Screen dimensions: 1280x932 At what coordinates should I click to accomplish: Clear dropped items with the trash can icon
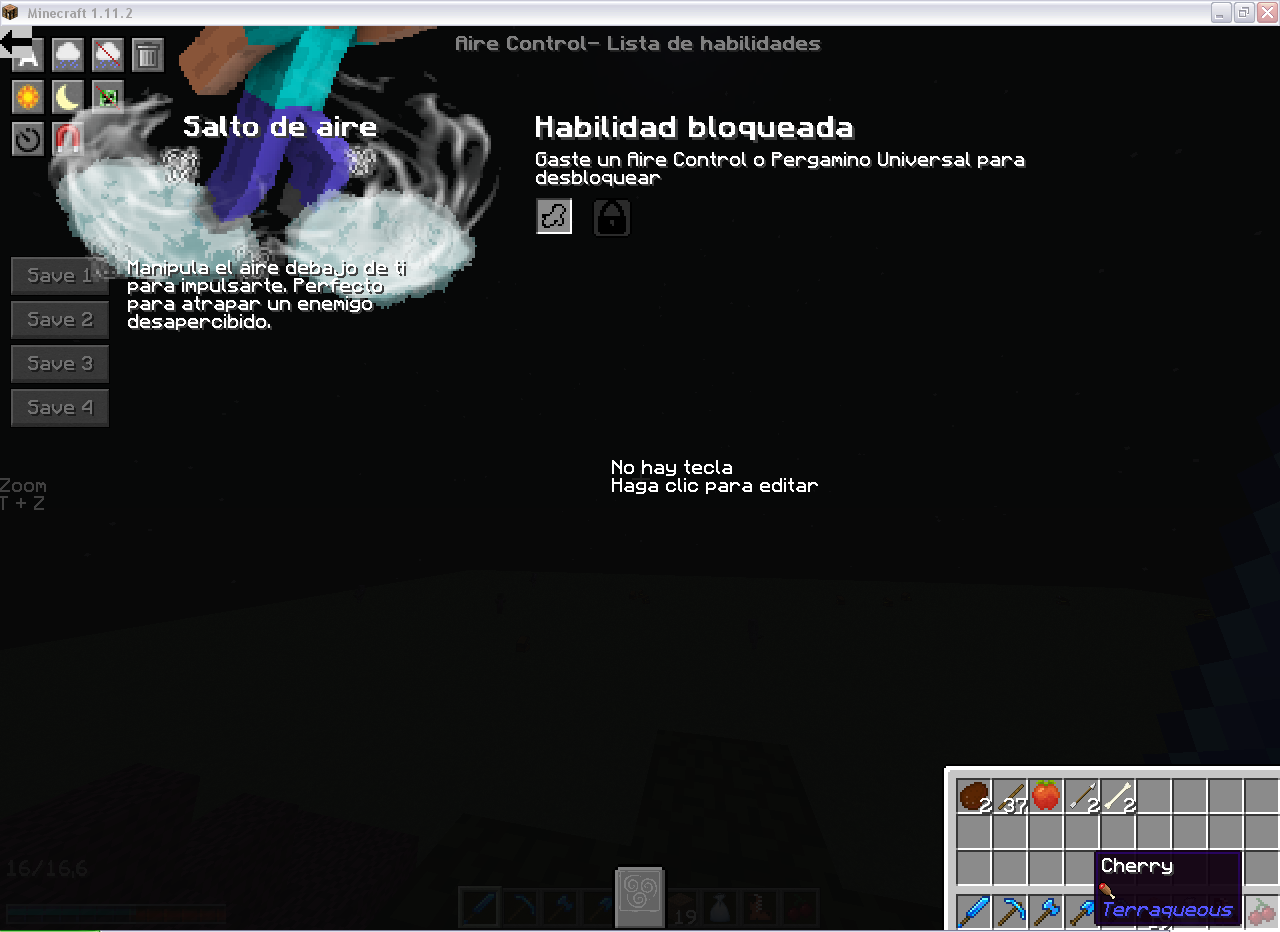pyautogui.click(x=147, y=55)
